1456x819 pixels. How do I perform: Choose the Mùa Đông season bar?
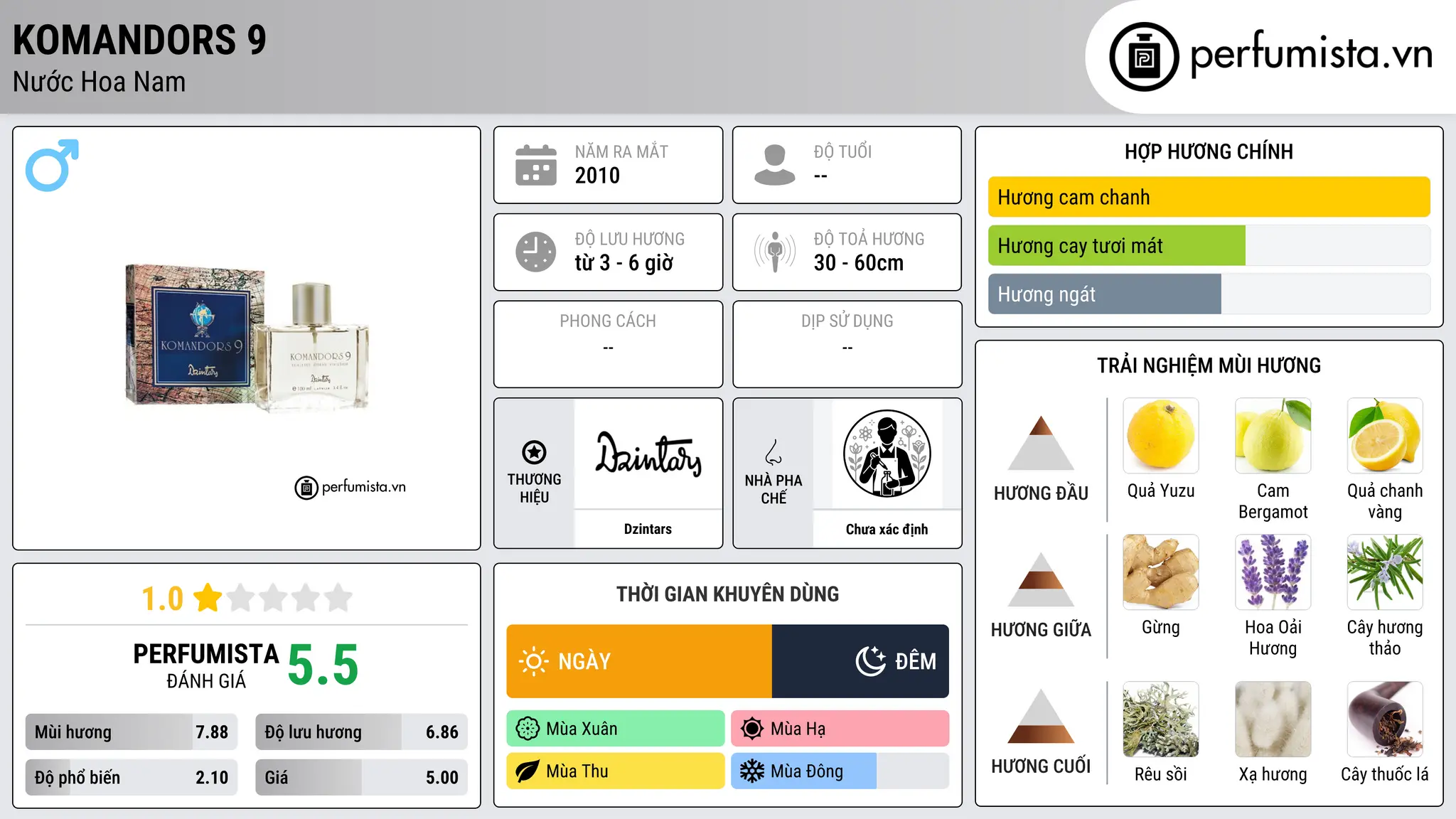840,771
